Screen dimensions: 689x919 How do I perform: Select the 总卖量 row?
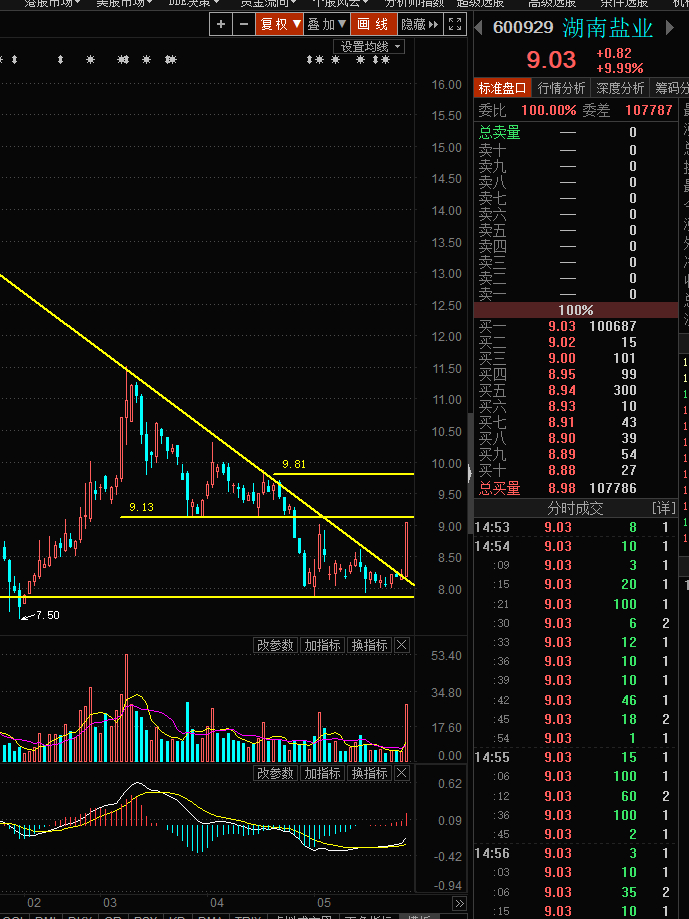575,132
